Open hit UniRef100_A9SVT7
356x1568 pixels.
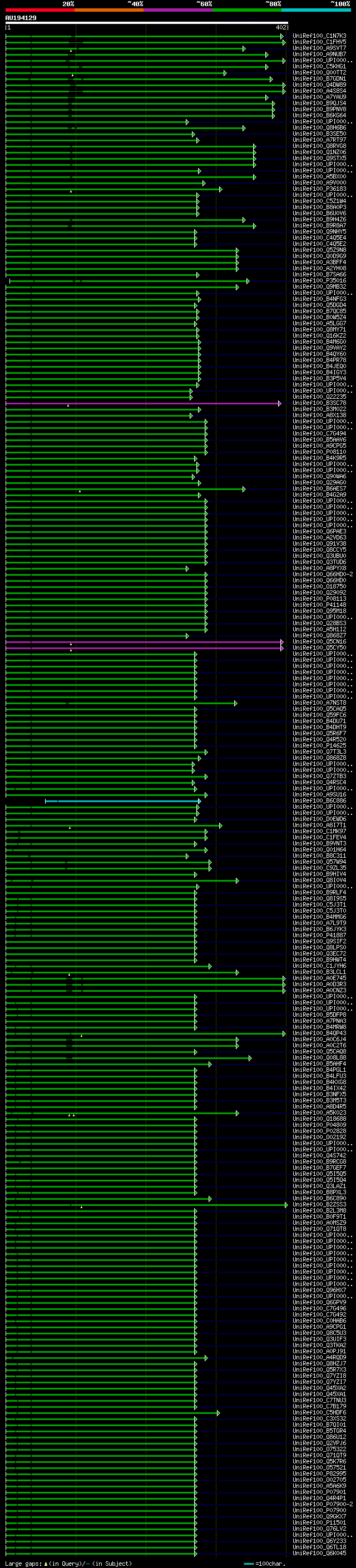[x=319, y=48]
